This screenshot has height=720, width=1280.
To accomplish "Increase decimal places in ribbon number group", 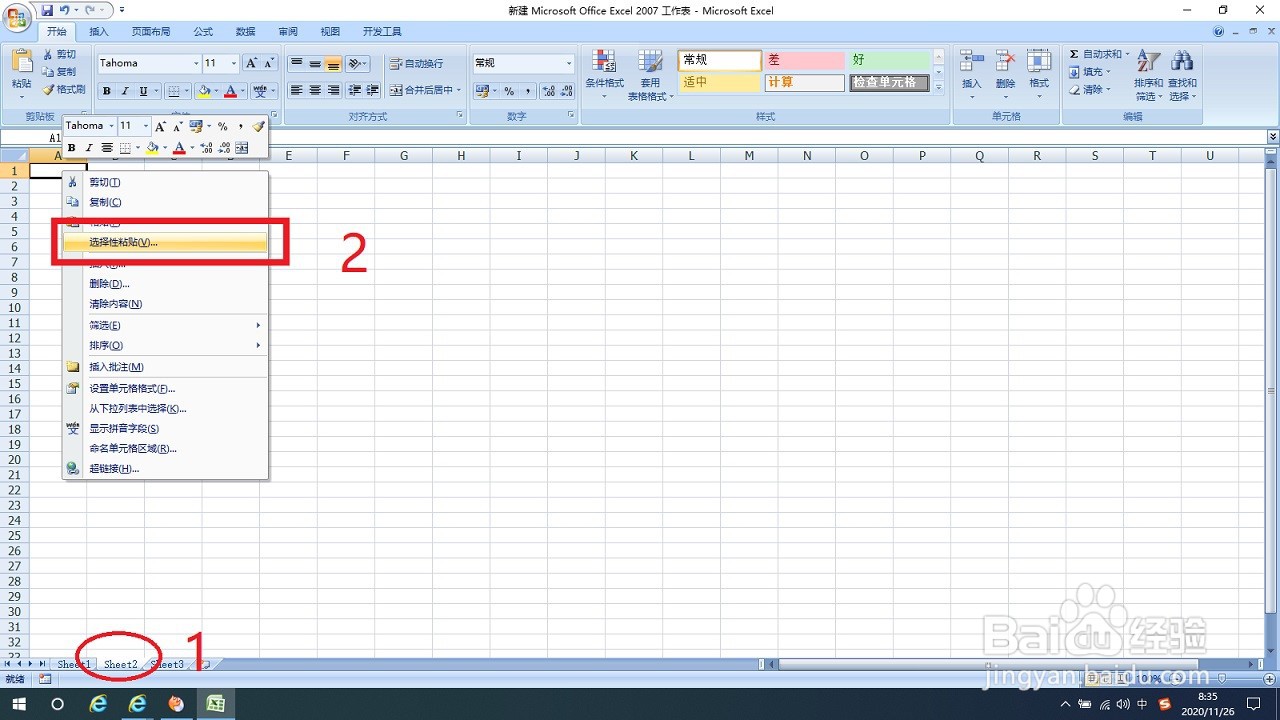I will pyautogui.click(x=549, y=91).
